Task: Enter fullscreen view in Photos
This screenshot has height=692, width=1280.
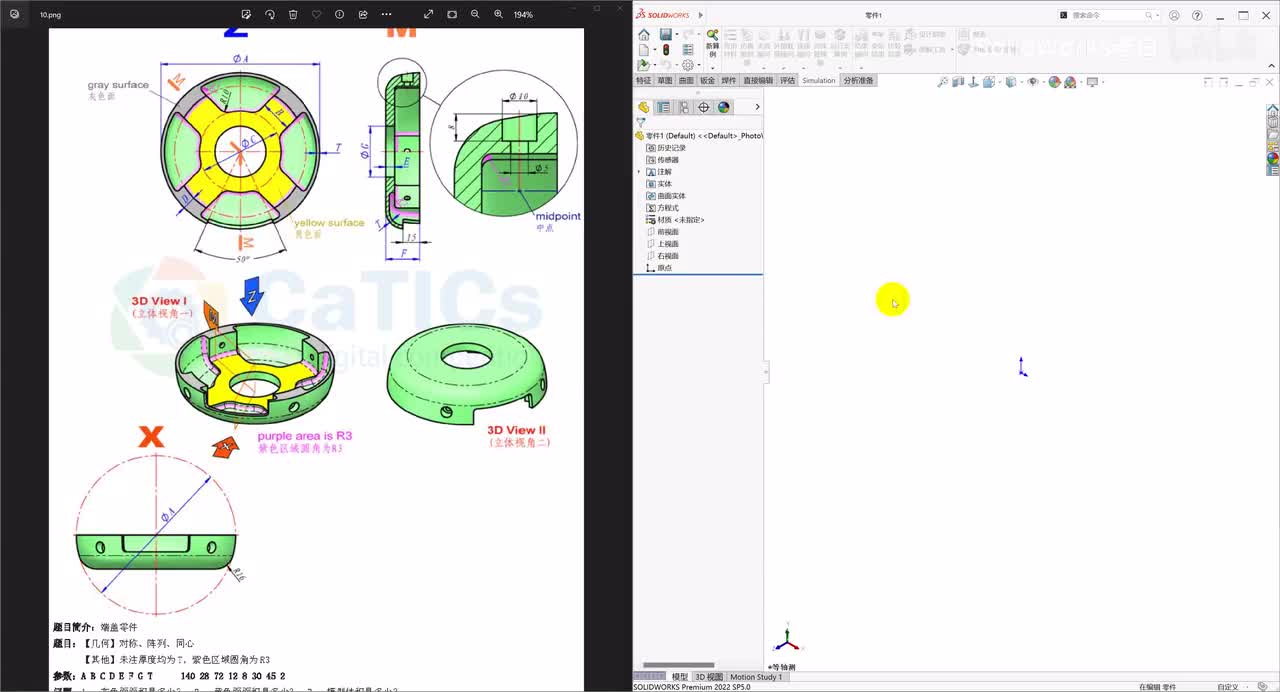Action: [x=429, y=15]
